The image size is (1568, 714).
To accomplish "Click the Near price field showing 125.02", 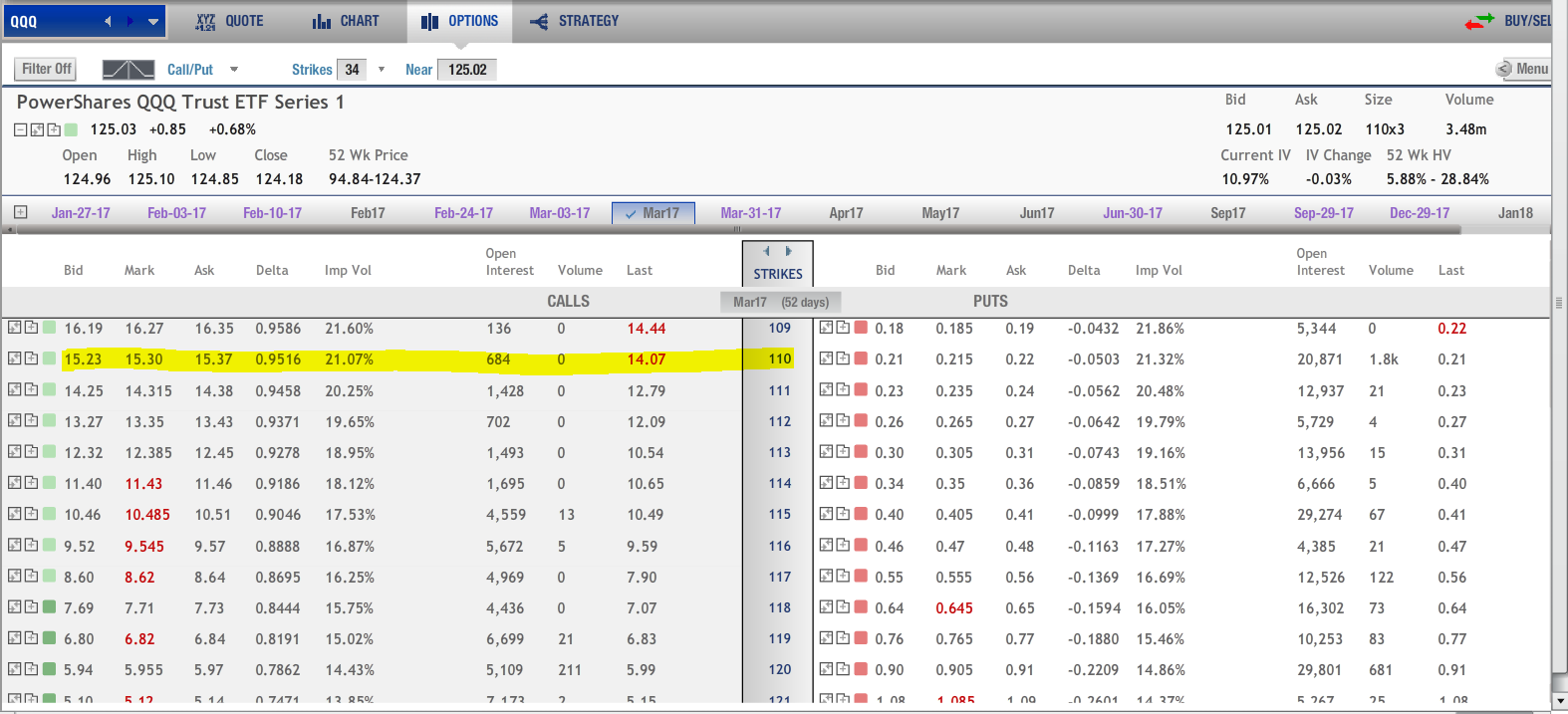I will [x=467, y=70].
